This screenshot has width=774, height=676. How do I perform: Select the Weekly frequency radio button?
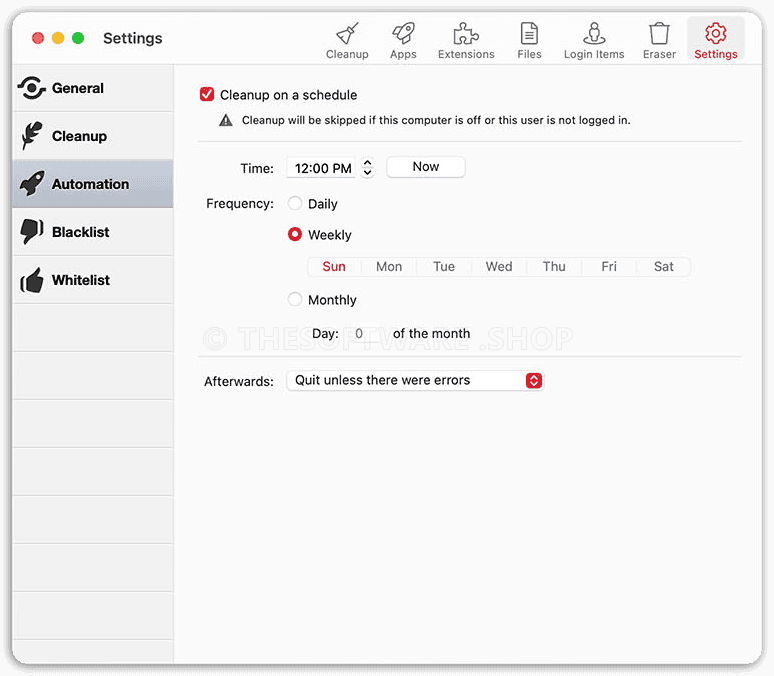(x=295, y=234)
